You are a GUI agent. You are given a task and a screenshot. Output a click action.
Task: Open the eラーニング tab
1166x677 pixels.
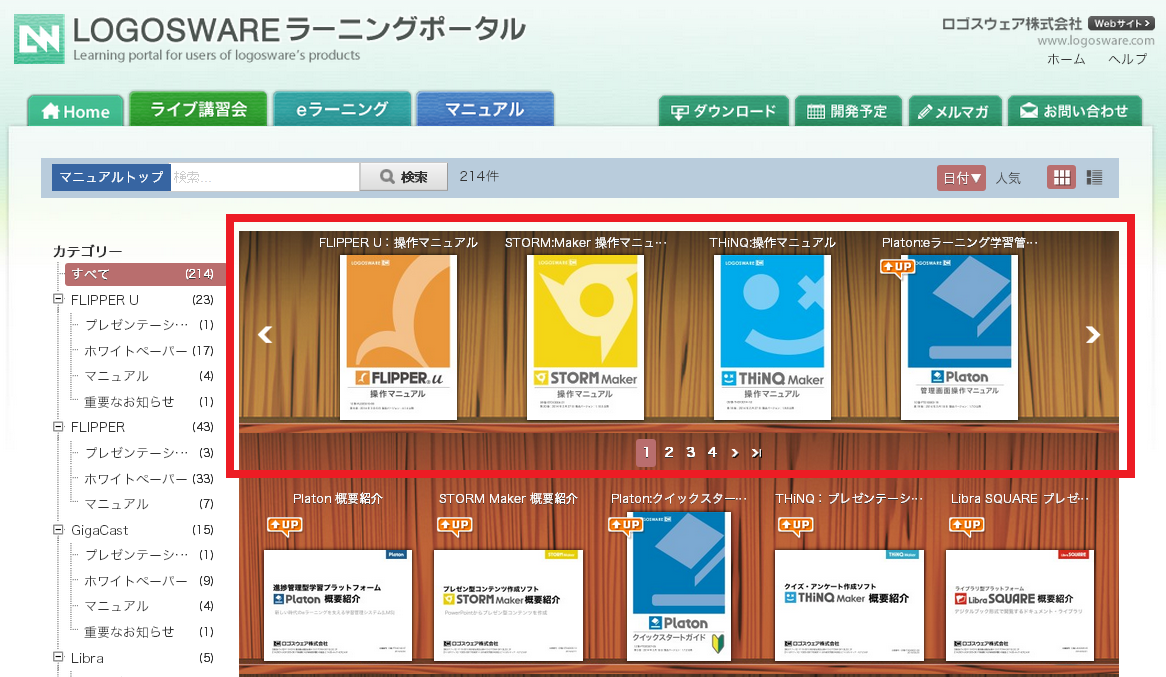coord(342,109)
